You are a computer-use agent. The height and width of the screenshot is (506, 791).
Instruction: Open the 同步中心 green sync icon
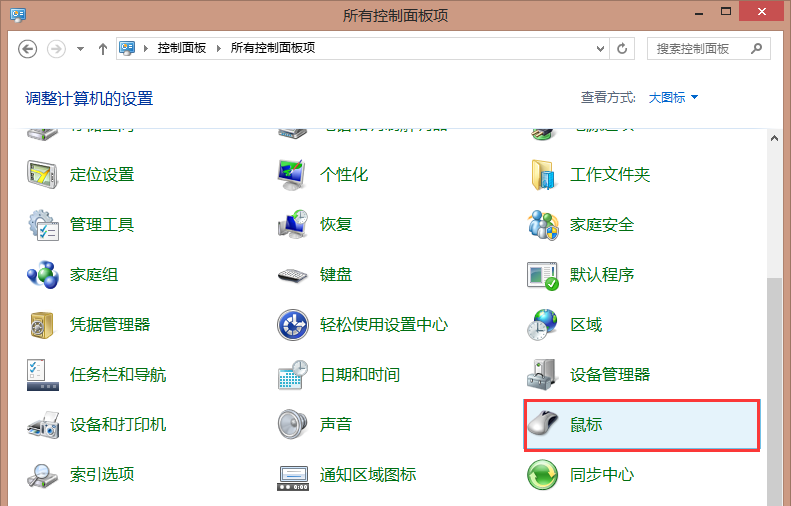point(543,475)
